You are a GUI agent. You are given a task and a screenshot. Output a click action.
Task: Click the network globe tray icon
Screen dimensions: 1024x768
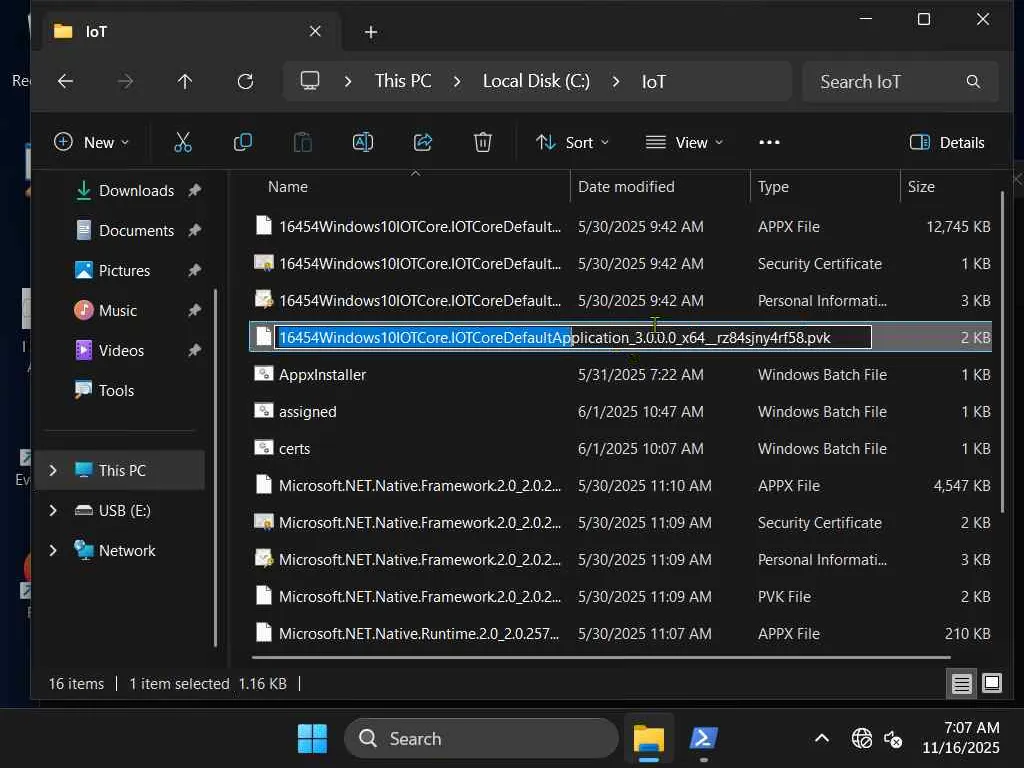point(861,739)
